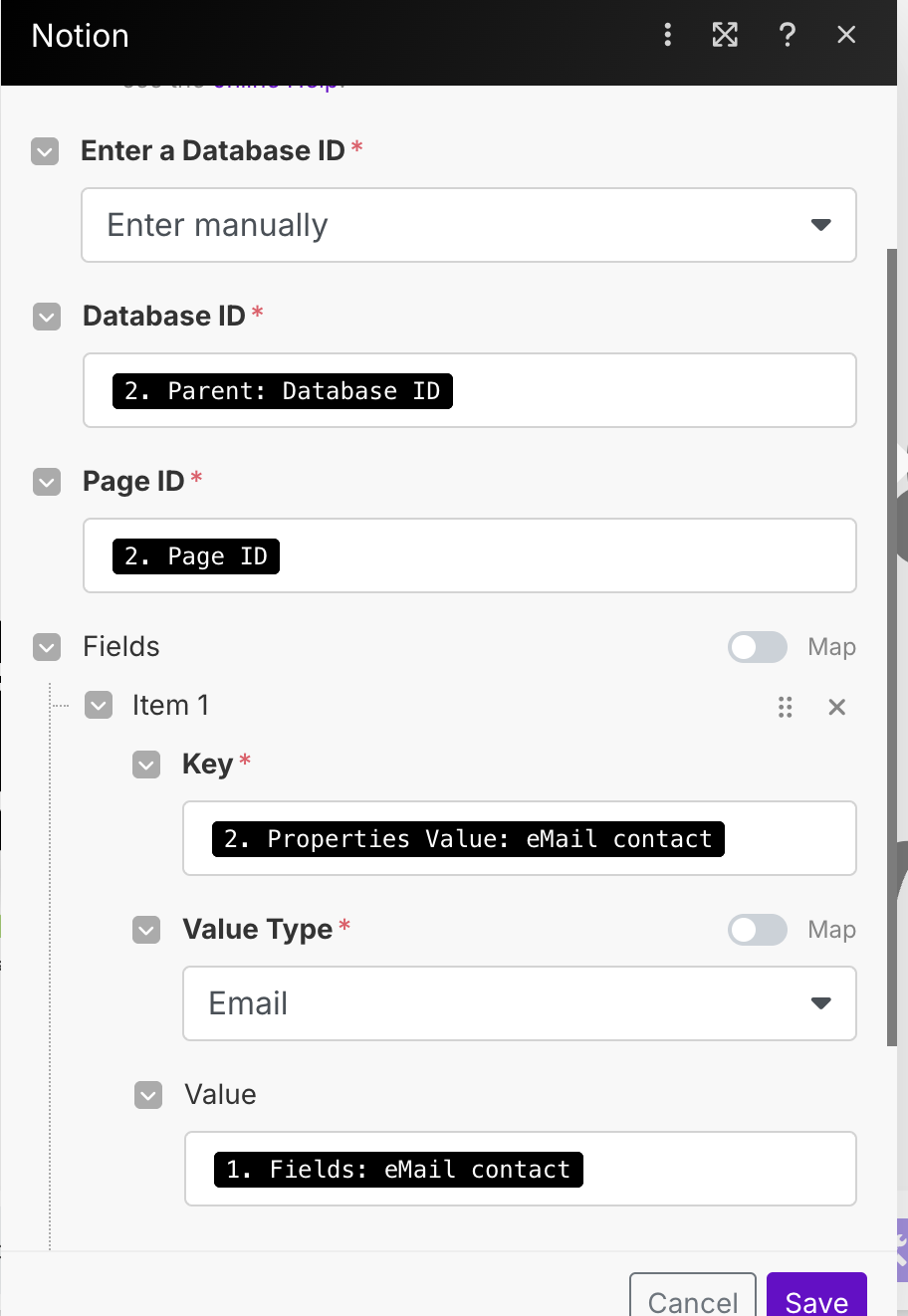Collapse the Page ID field arrow
Image resolution: width=908 pixels, height=1316 pixels.
pyautogui.click(x=47, y=482)
